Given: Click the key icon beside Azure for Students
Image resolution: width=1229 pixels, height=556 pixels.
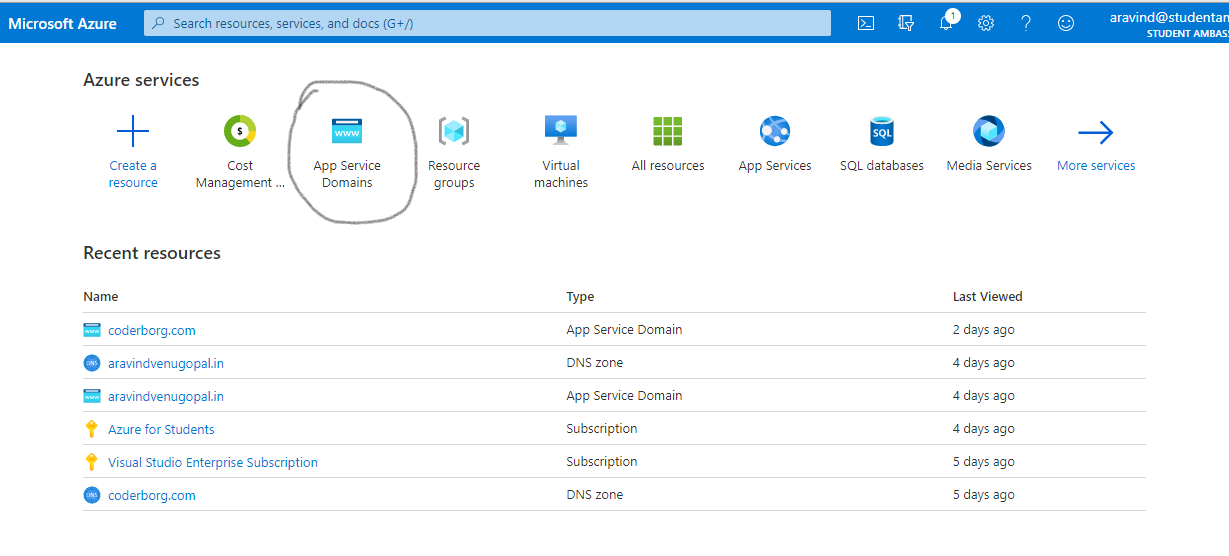Looking at the screenshot, I should click(92, 429).
